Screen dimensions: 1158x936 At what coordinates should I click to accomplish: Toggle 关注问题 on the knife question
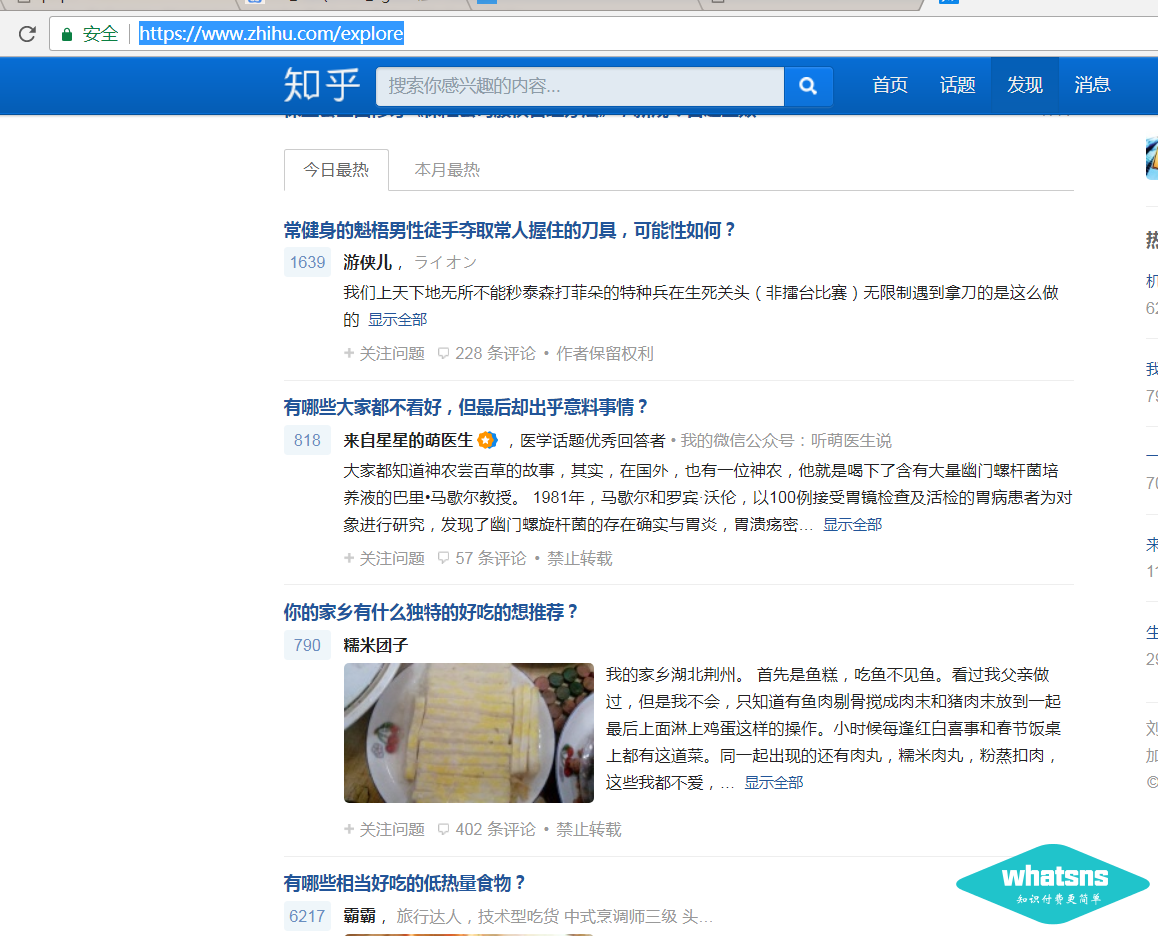(384, 354)
